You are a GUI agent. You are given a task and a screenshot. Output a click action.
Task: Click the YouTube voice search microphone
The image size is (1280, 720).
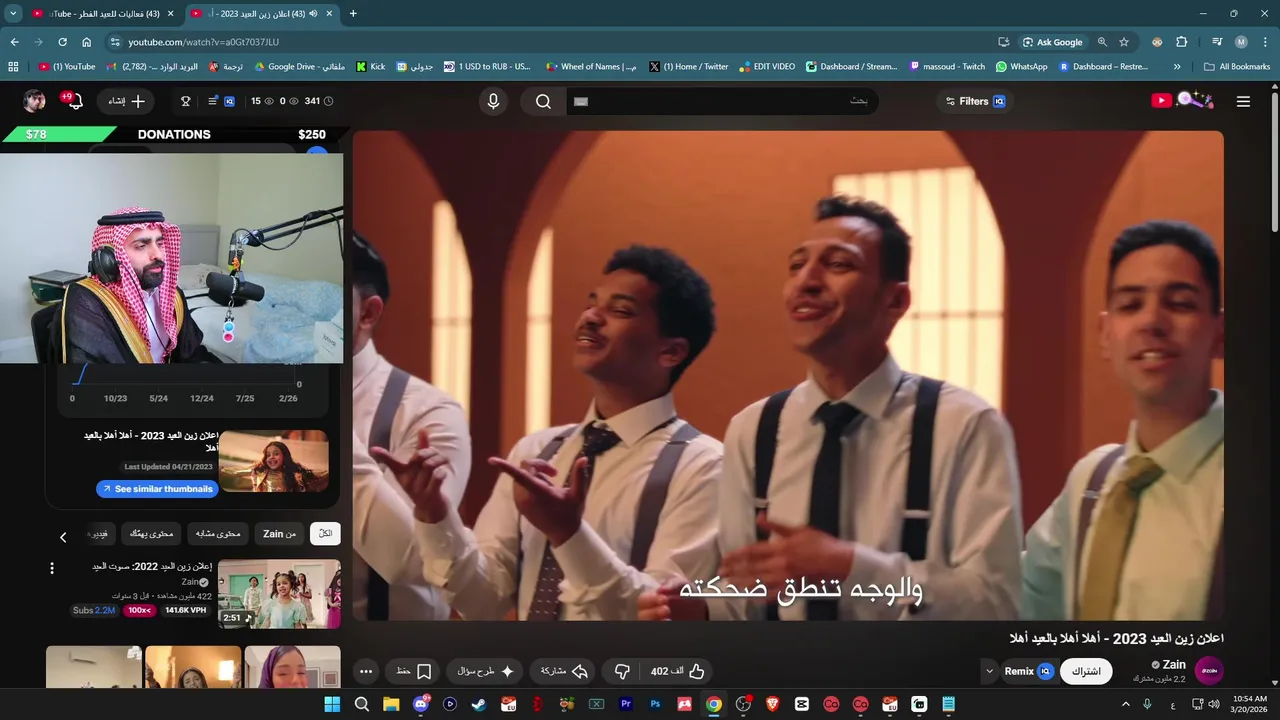pyautogui.click(x=493, y=101)
